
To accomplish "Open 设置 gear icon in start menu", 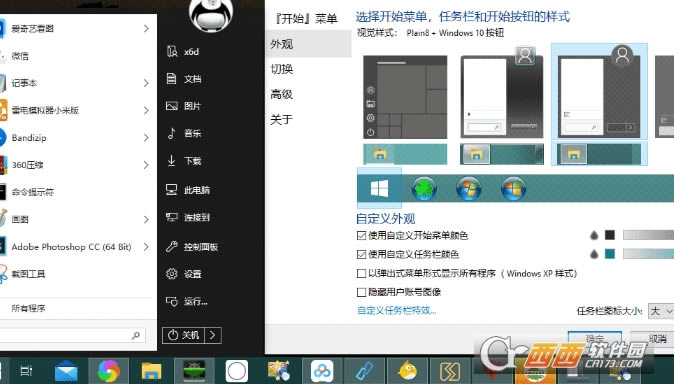I will pos(172,273).
